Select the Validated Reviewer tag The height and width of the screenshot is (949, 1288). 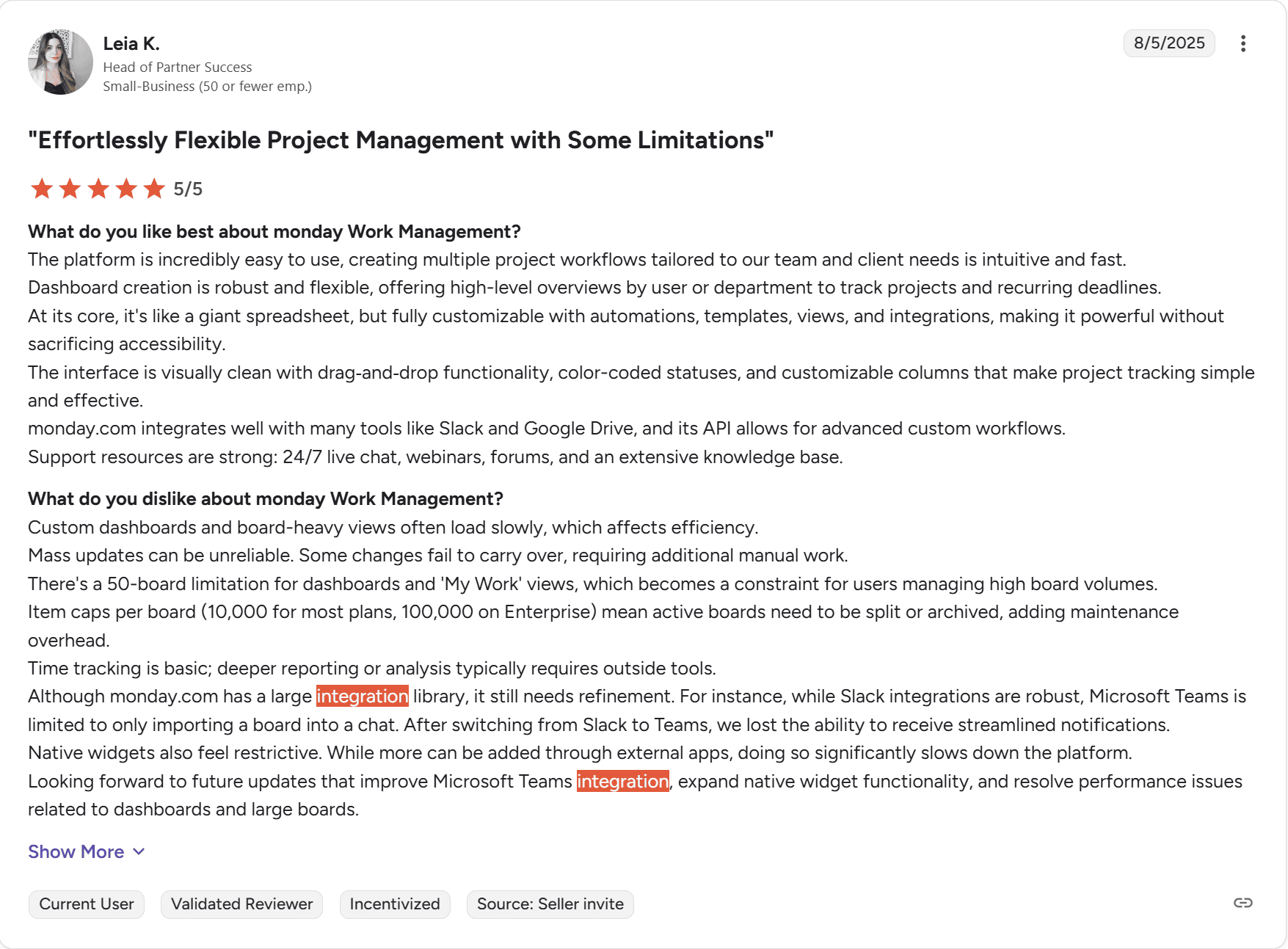(x=241, y=903)
